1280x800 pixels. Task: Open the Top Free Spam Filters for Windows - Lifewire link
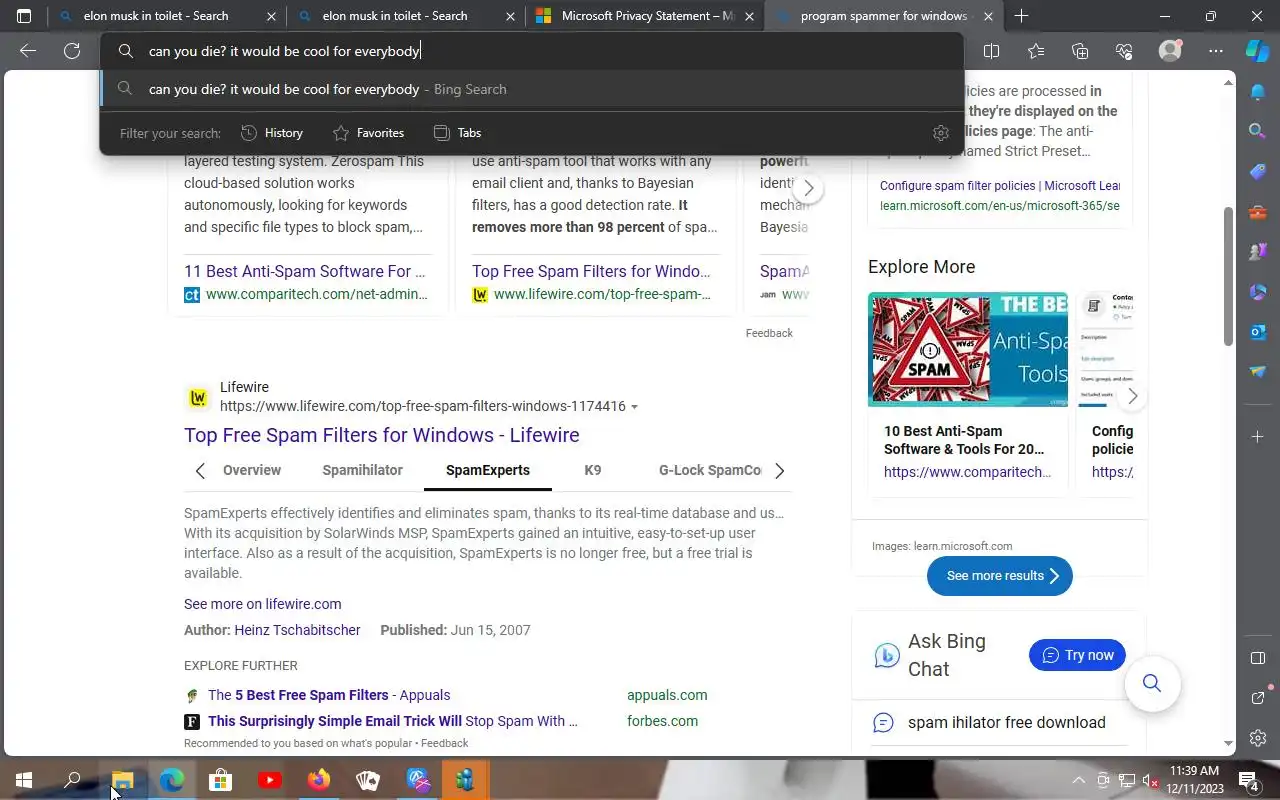point(382,435)
